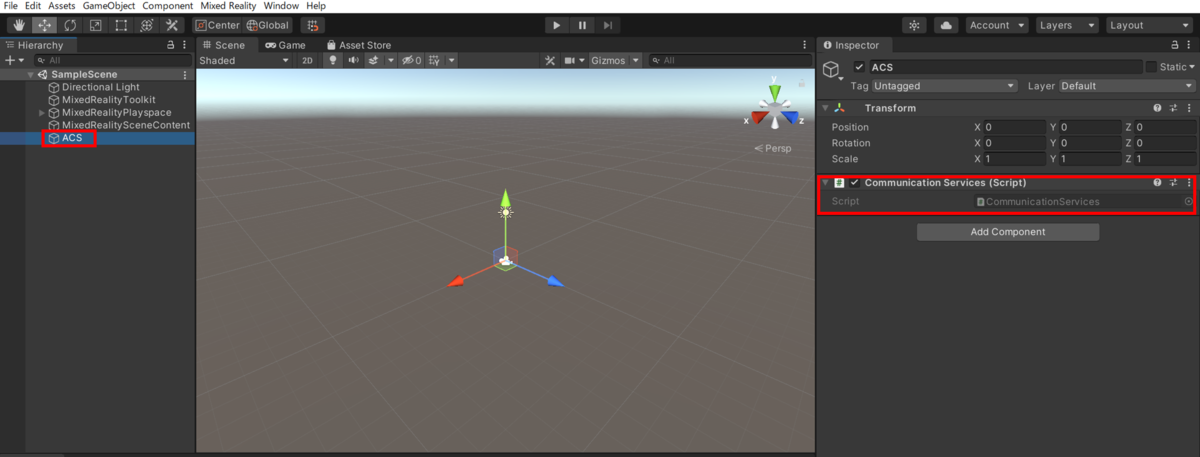This screenshot has width=1200, height=457.
Task: Toggle hidden objects visibility icon in Scene
Action: click(411, 60)
